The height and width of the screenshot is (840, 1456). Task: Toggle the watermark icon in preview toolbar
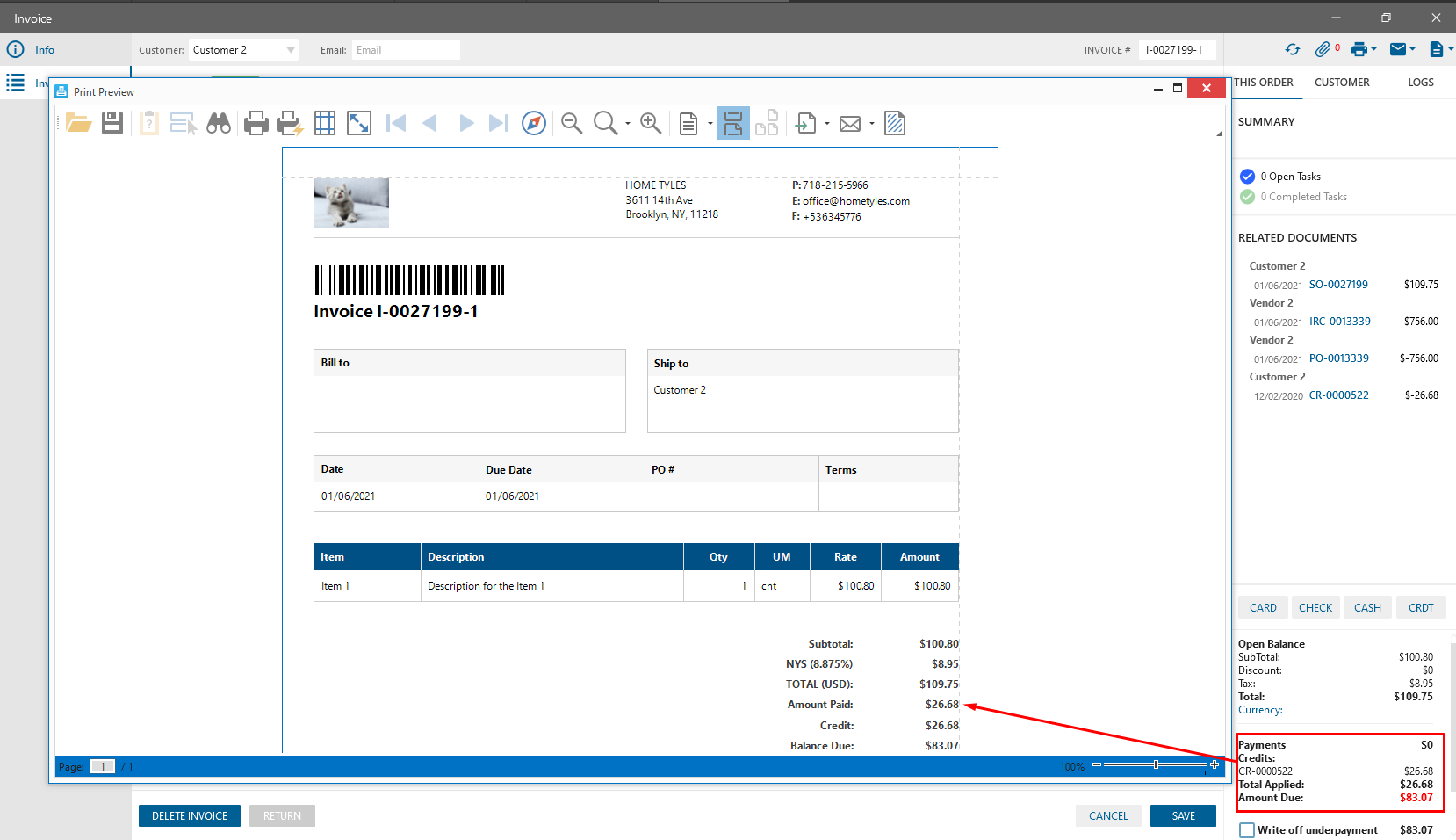[x=895, y=124]
